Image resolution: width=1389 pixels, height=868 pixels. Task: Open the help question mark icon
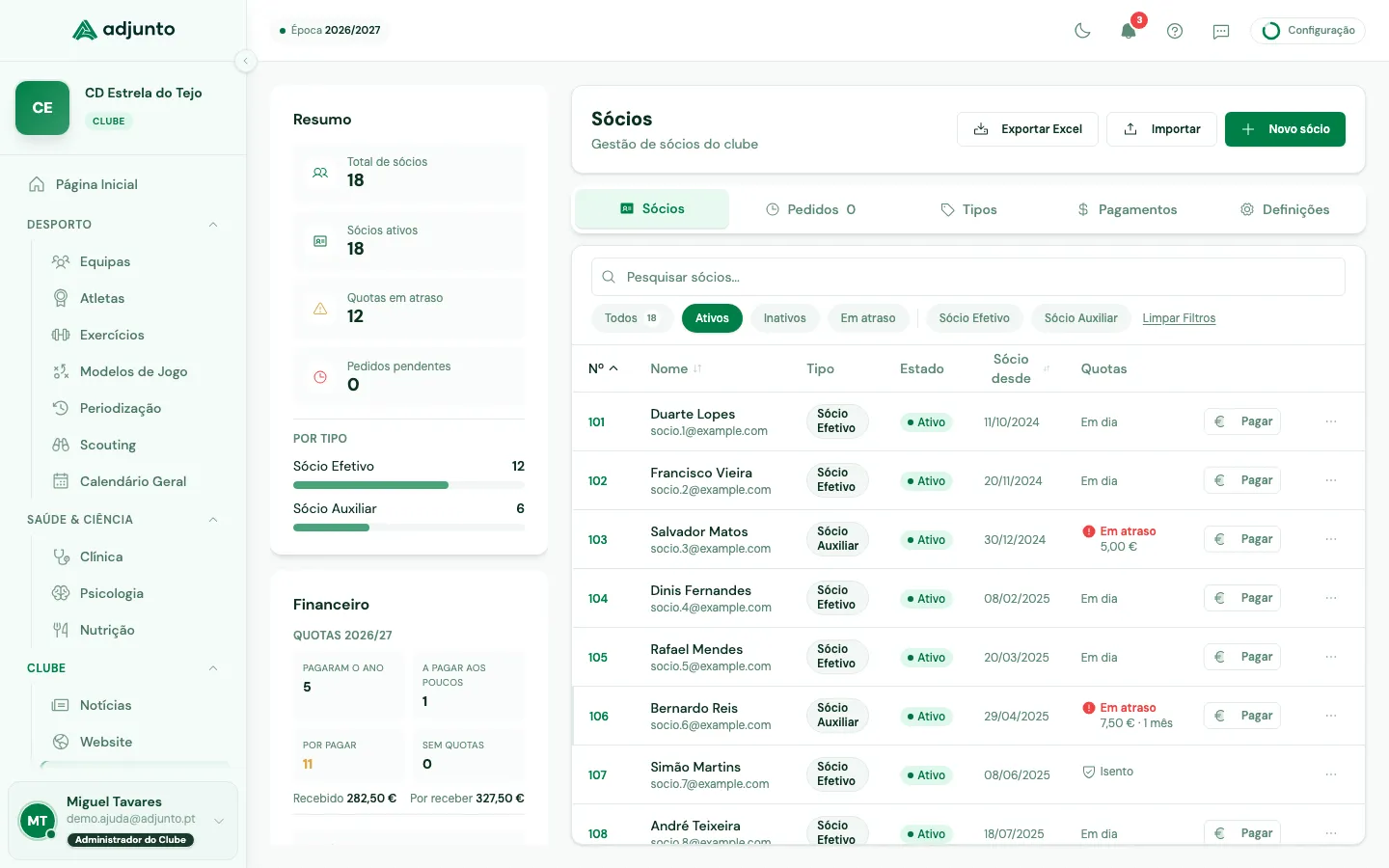1175,31
